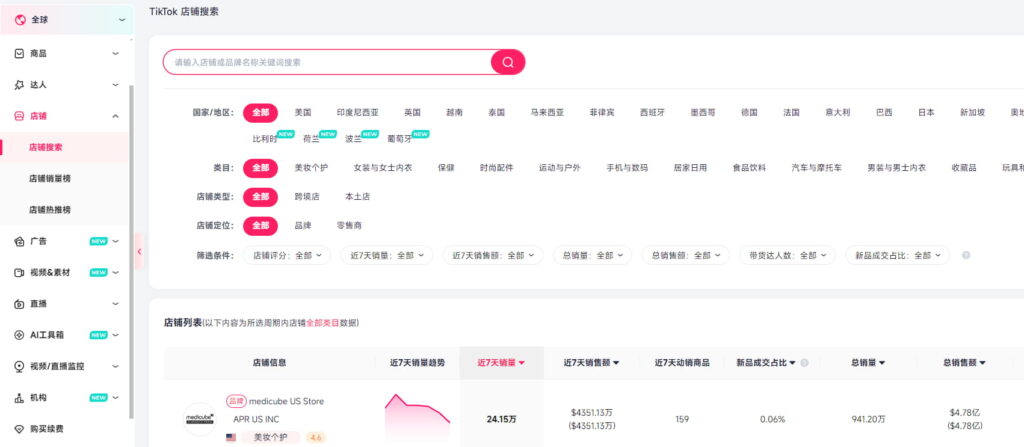
Task: Select 比利时 in the country filter
Action: click(x=264, y=139)
